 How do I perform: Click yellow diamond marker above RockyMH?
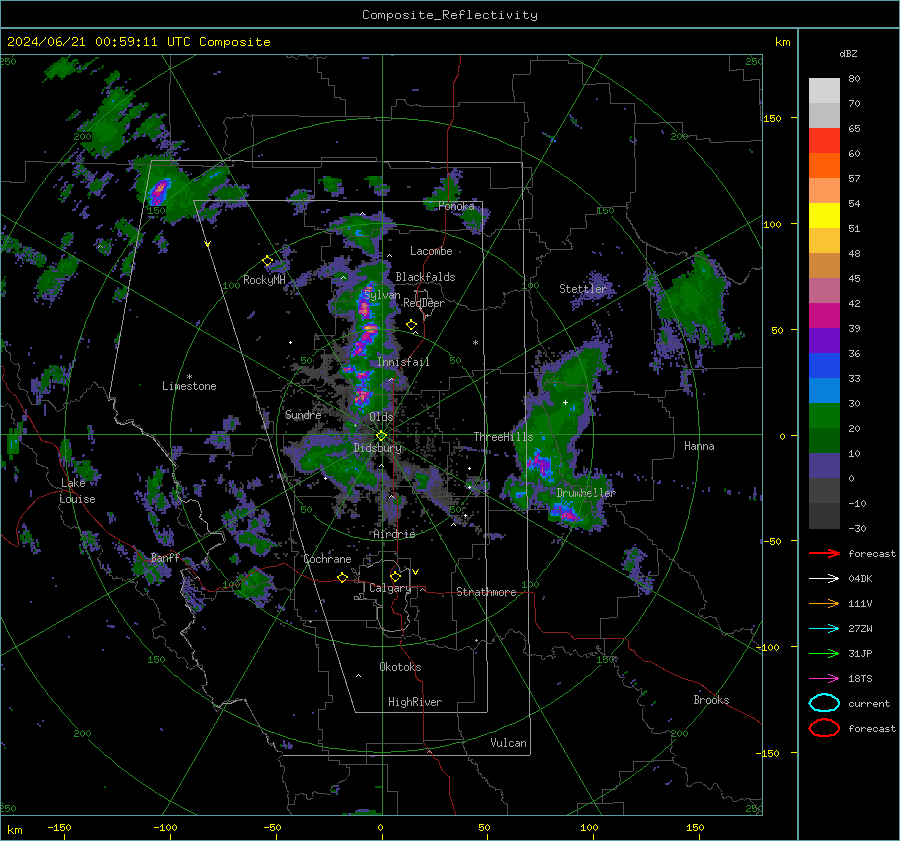(x=267, y=261)
